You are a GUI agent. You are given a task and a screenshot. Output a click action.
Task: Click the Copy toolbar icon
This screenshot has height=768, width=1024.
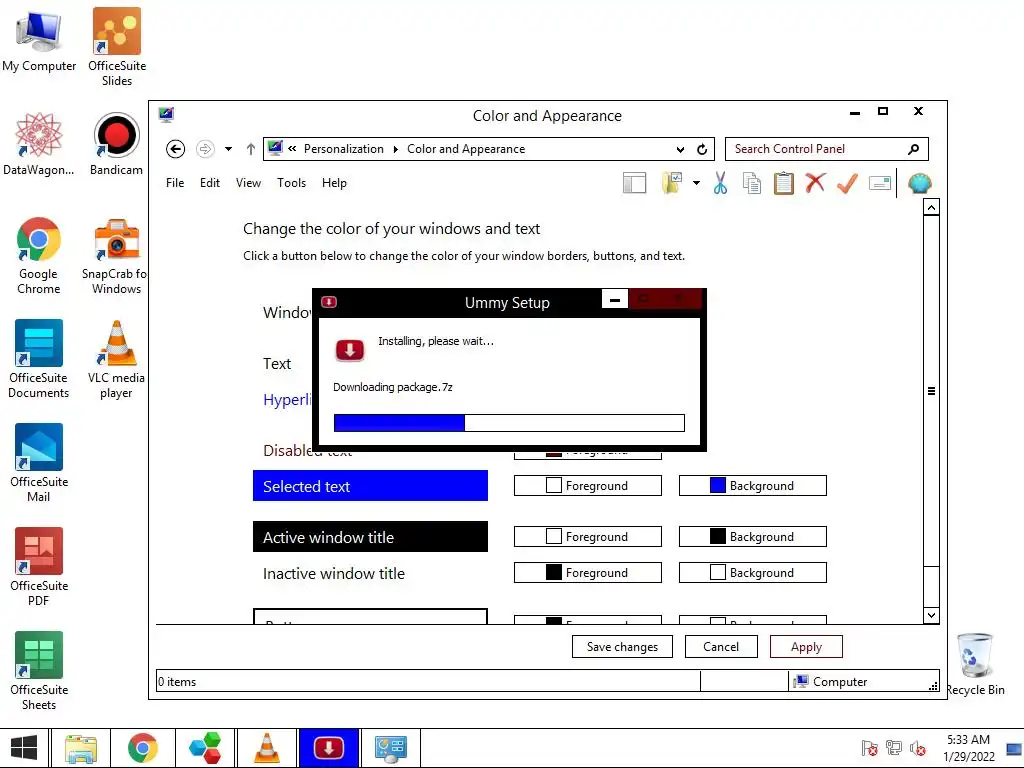[752, 183]
